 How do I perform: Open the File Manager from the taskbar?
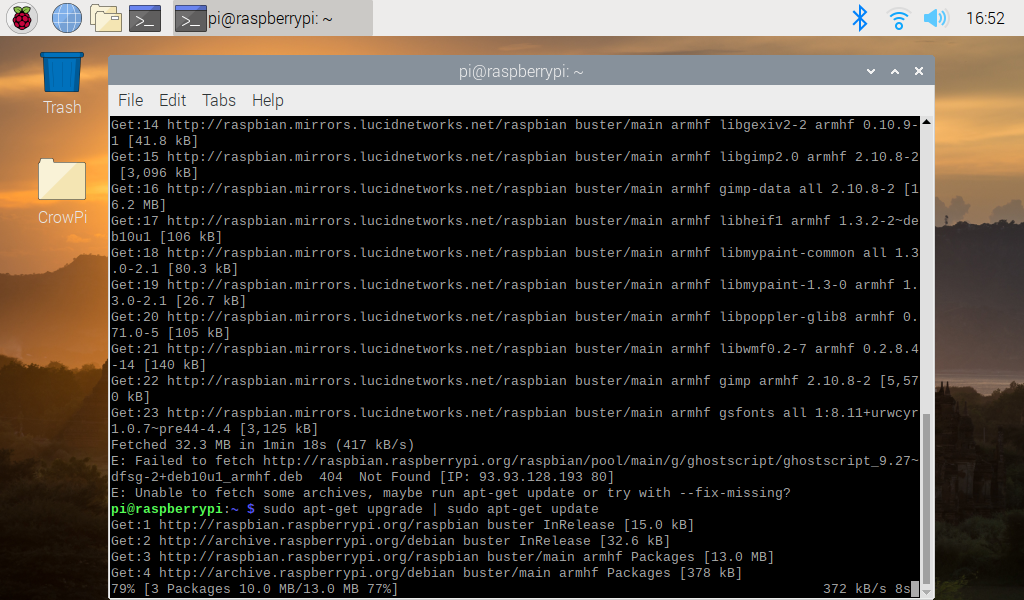(x=105, y=17)
